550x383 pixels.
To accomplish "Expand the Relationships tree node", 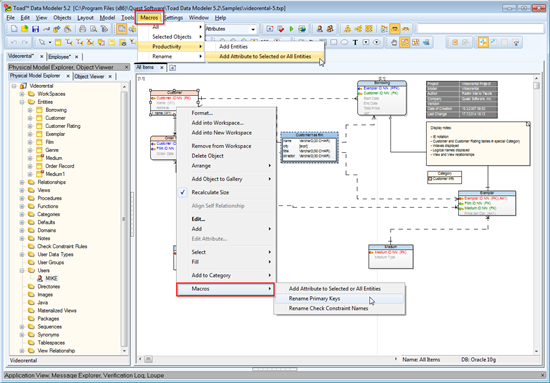I will tap(22, 182).
